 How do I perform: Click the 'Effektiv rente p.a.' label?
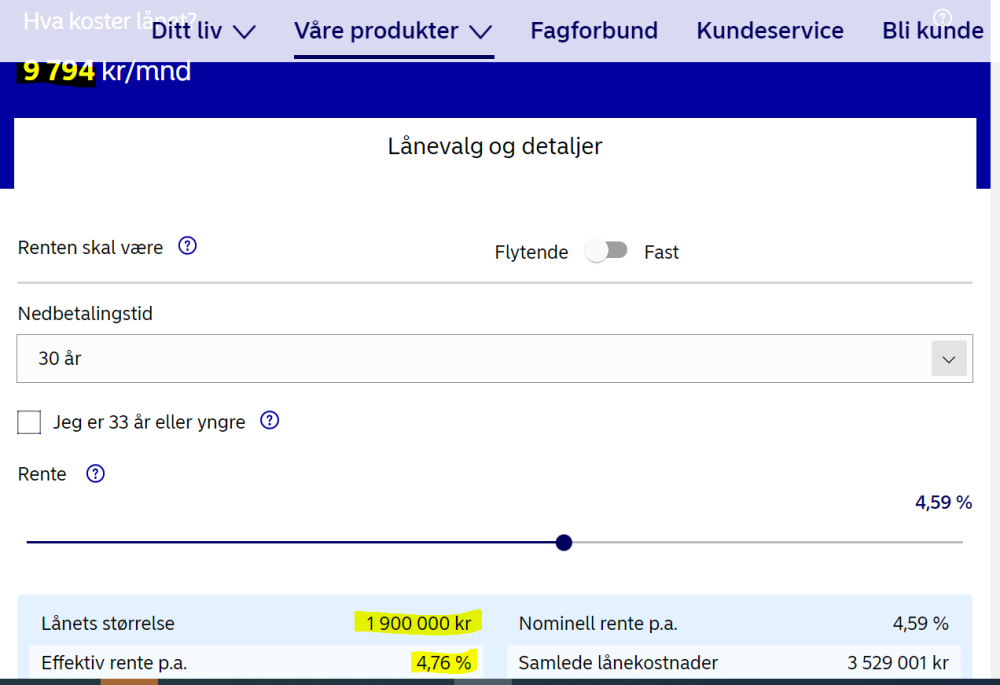[x=114, y=663]
